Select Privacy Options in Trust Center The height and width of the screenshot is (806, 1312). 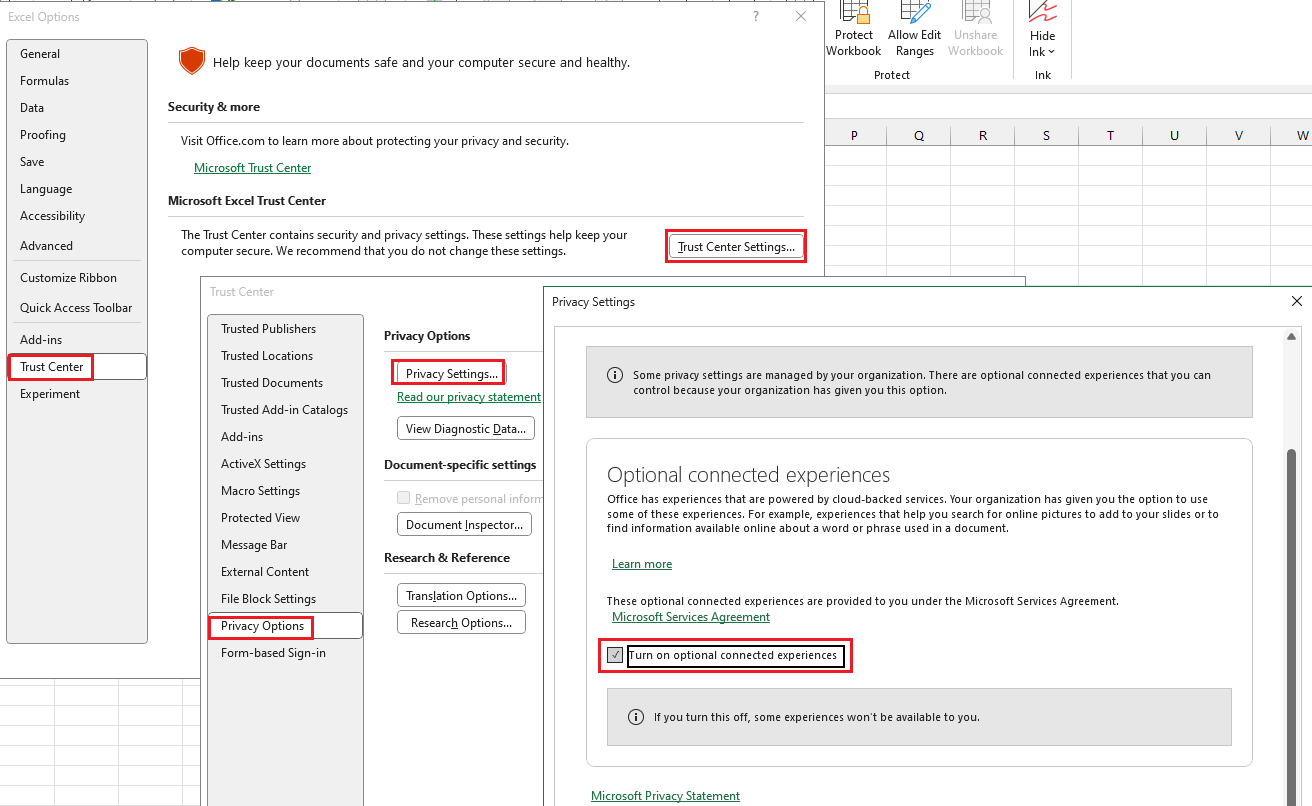click(x=285, y=626)
